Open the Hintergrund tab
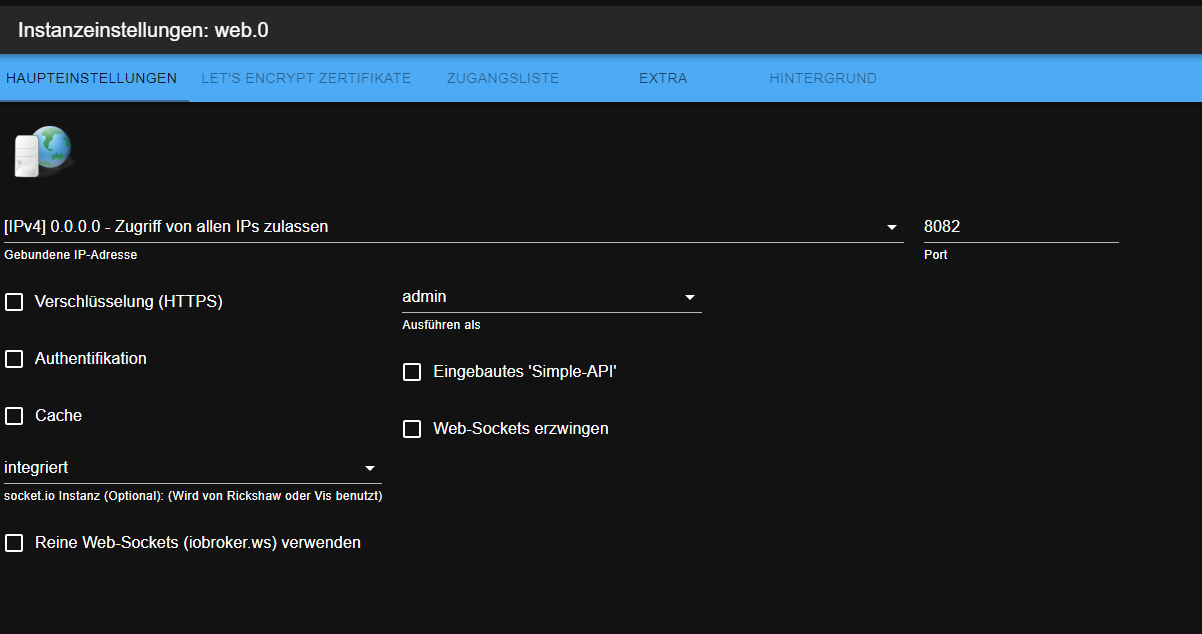The image size is (1202, 634). (x=823, y=78)
